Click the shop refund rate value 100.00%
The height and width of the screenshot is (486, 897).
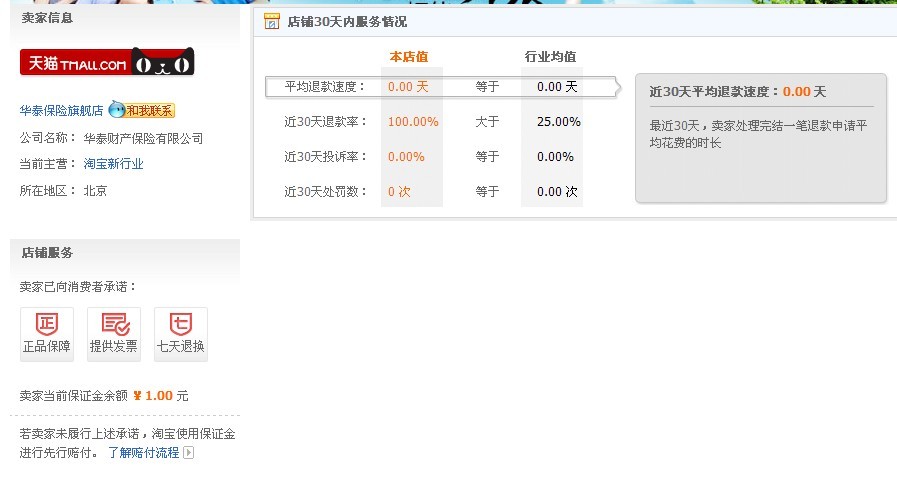pyautogui.click(x=413, y=122)
